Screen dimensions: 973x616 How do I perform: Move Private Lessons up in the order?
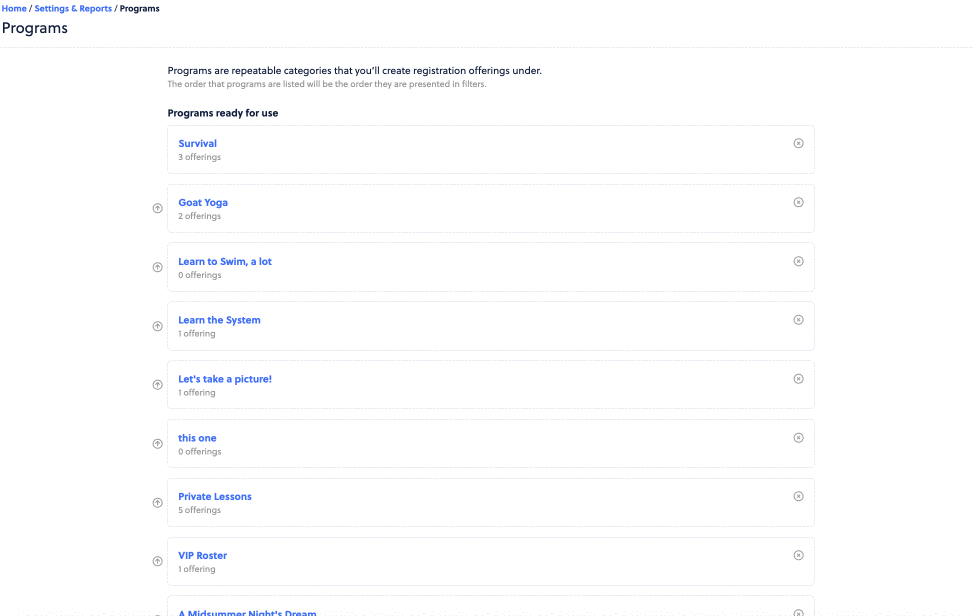pos(158,502)
